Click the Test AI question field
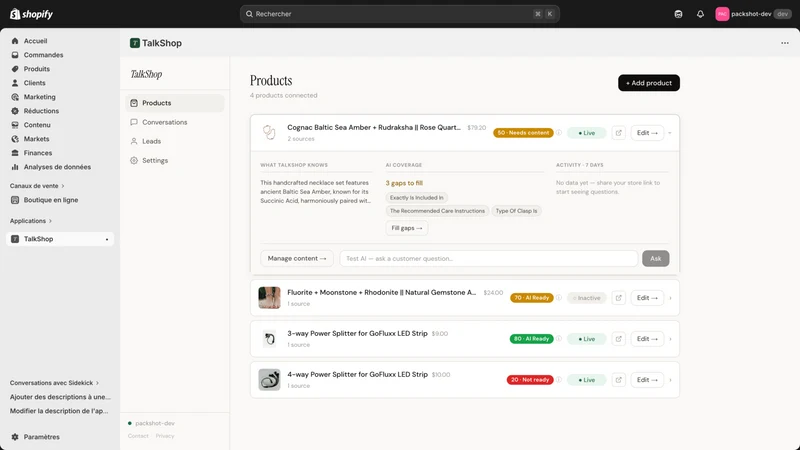The height and width of the screenshot is (450, 800). coord(489,258)
